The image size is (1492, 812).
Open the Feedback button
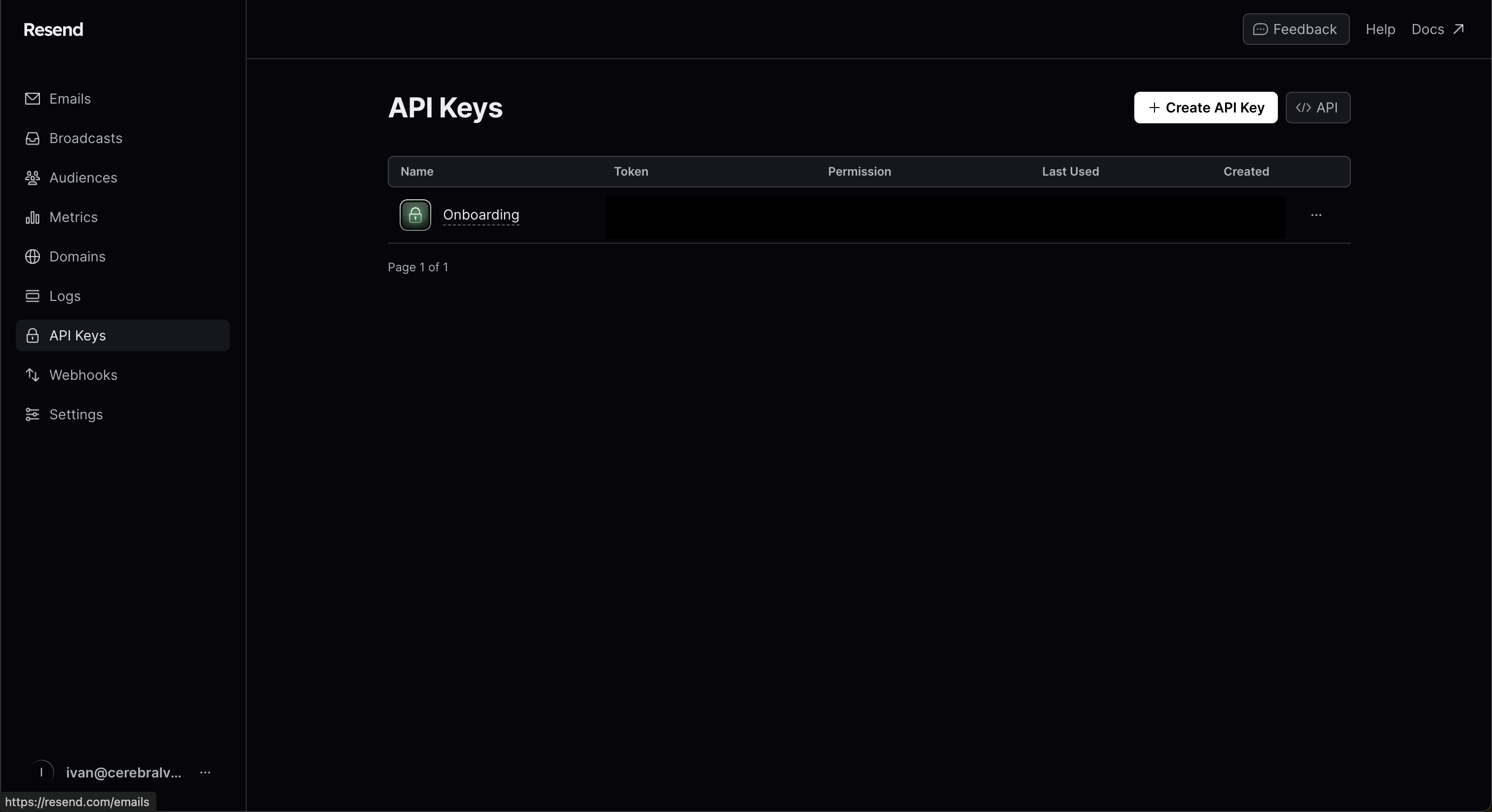click(1296, 30)
